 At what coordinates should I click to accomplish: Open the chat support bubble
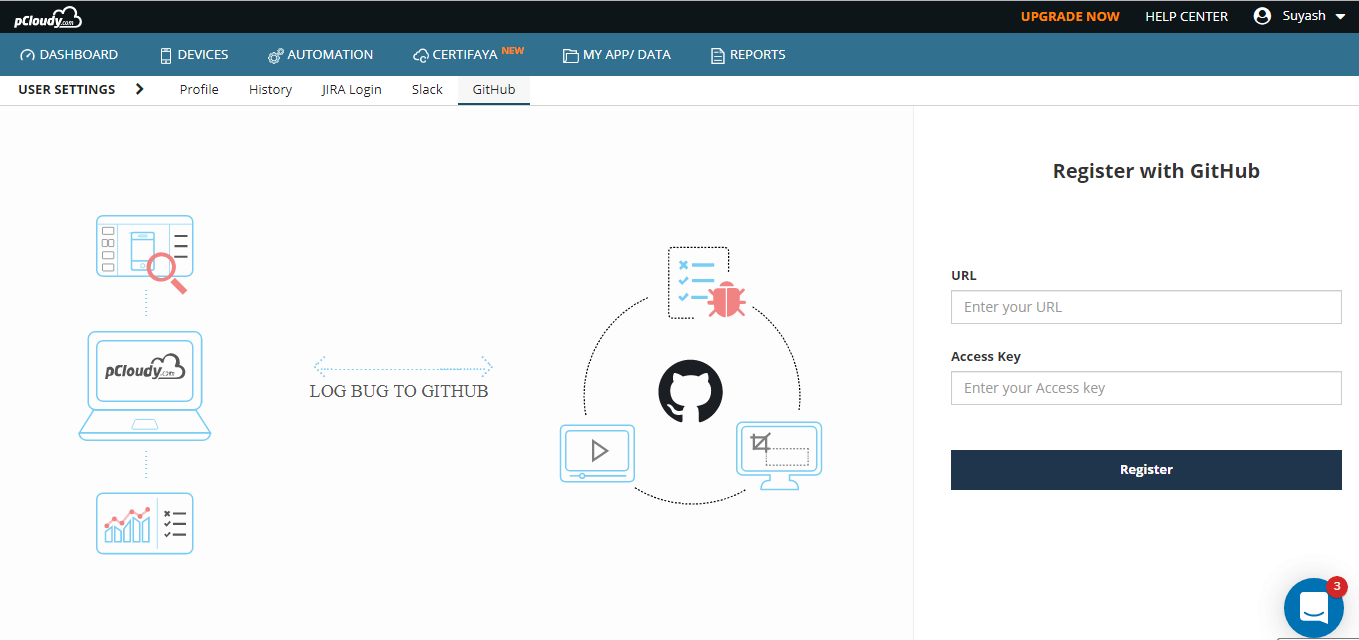point(1313,608)
